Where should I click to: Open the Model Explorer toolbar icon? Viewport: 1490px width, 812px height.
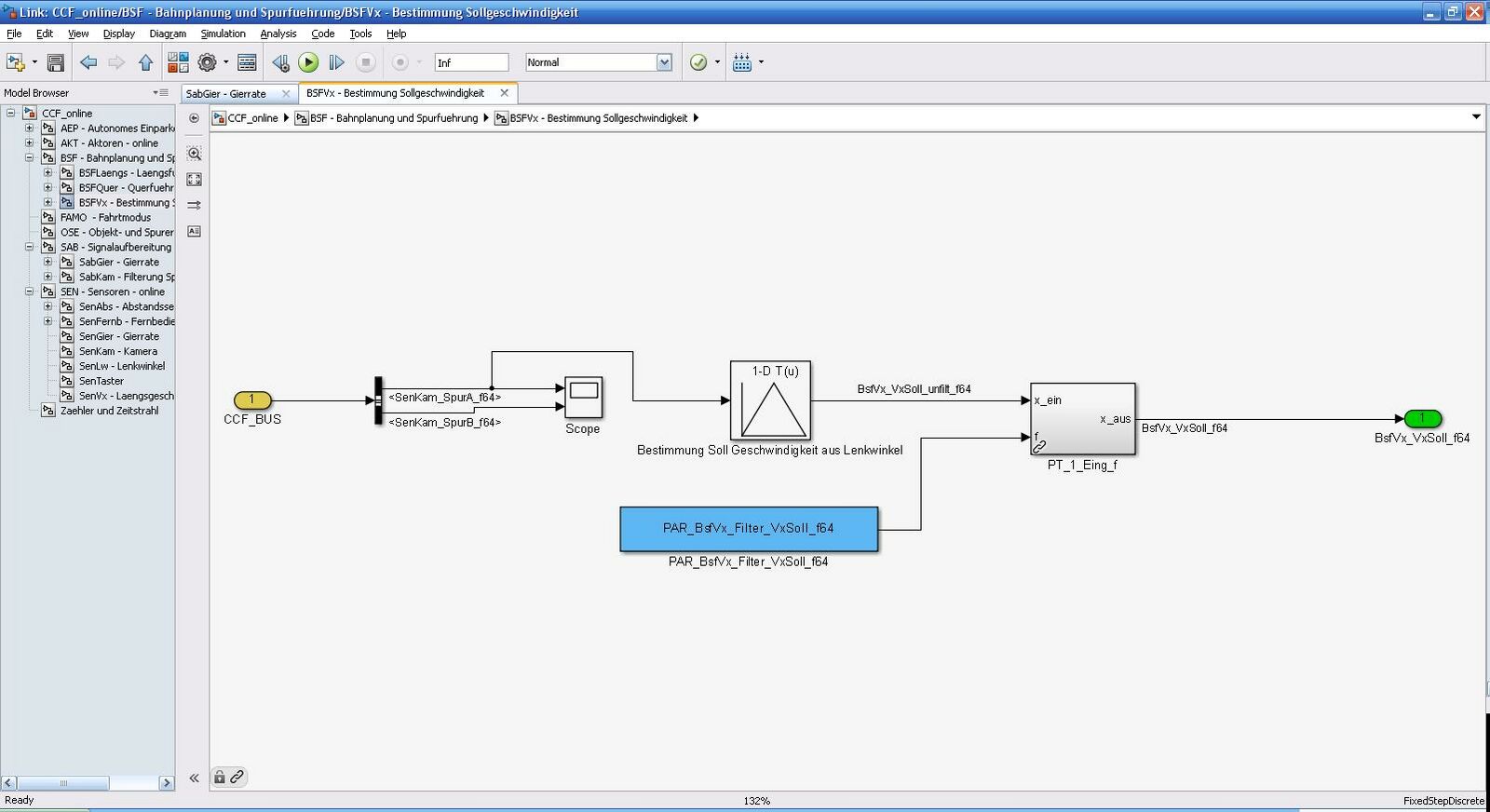click(247, 62)
